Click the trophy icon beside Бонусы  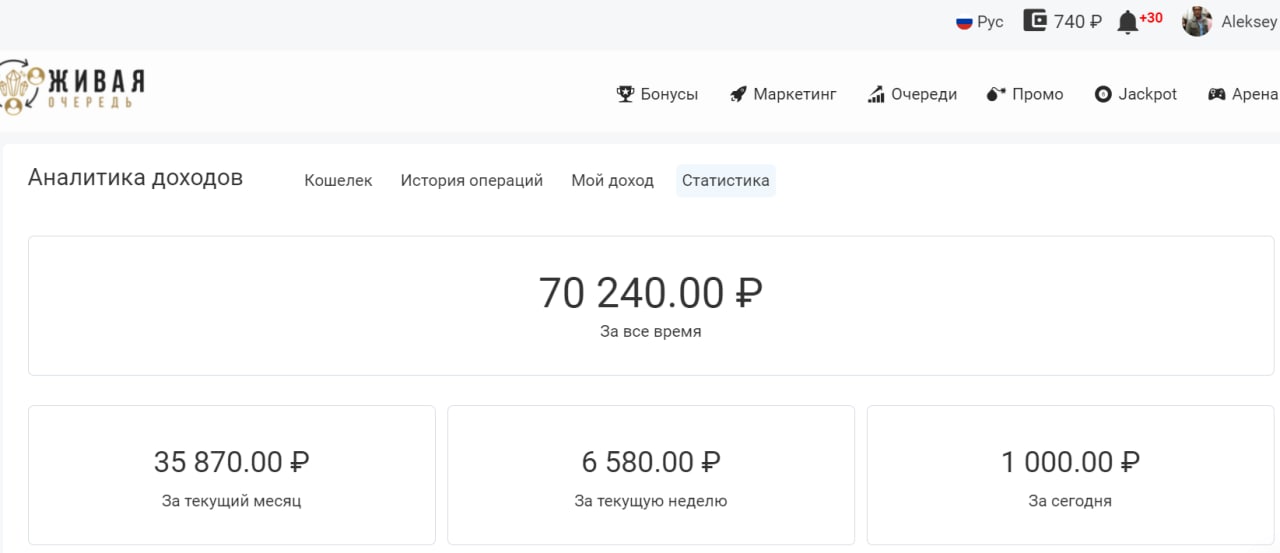625,94
